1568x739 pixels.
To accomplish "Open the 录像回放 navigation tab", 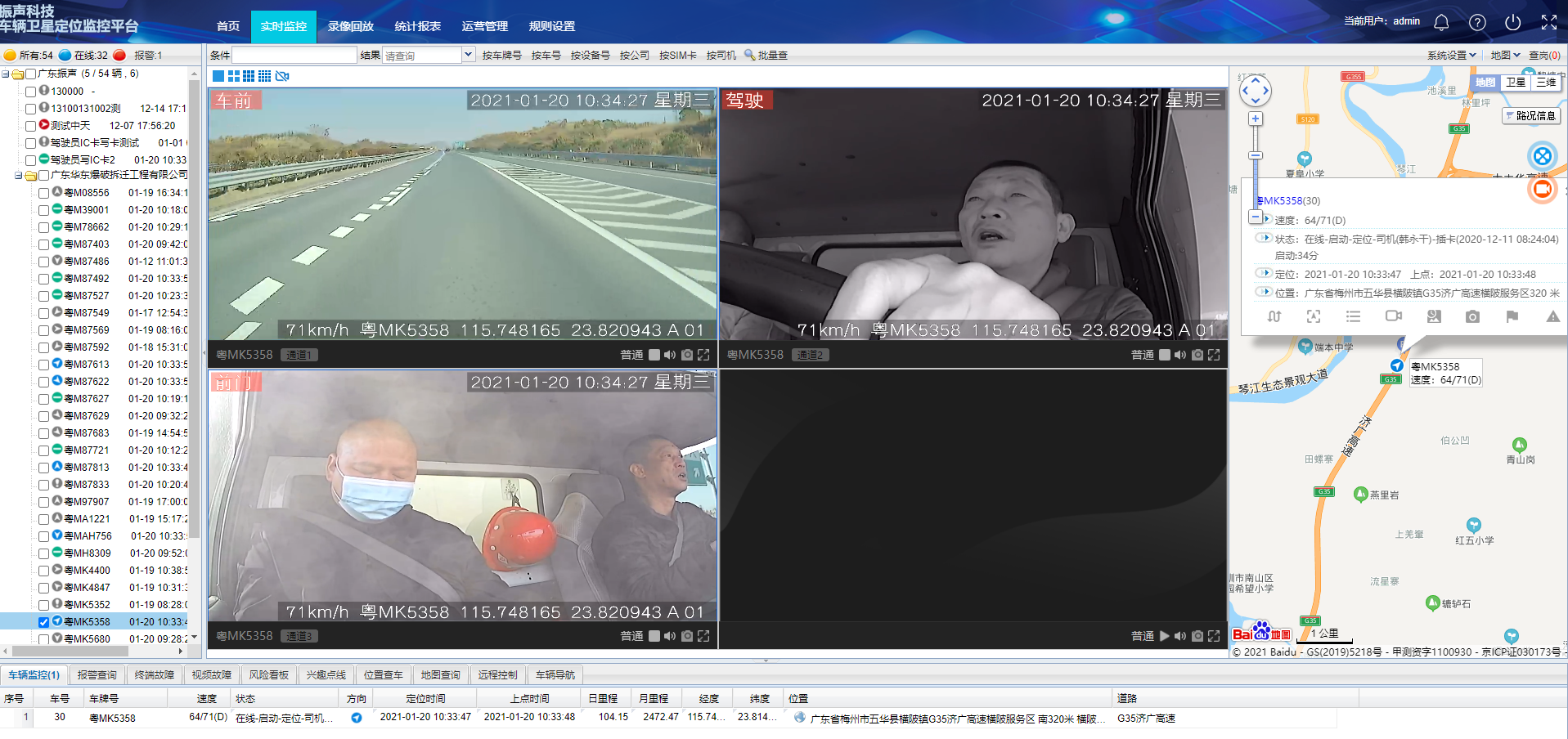I will 350,26.
